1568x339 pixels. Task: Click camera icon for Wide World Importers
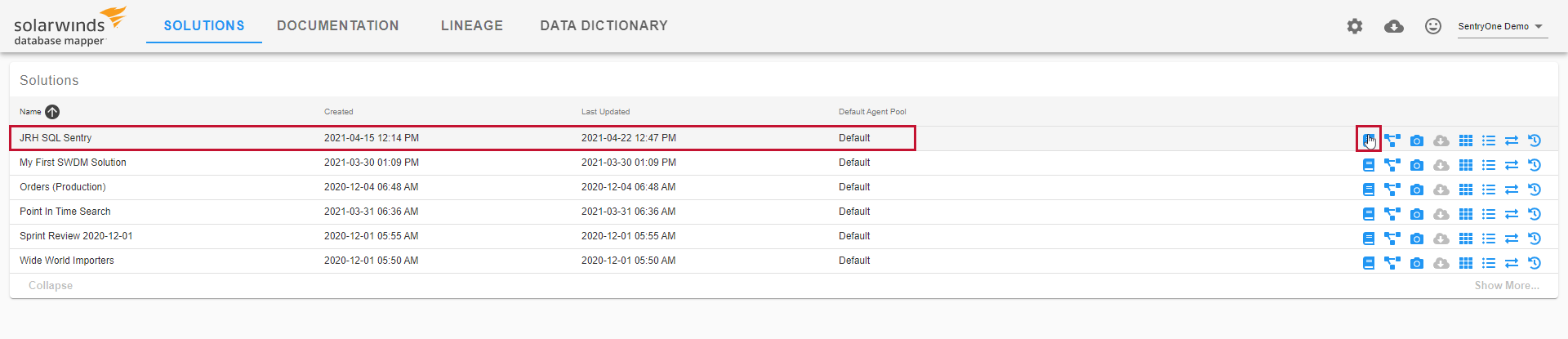coord(1417,263)
